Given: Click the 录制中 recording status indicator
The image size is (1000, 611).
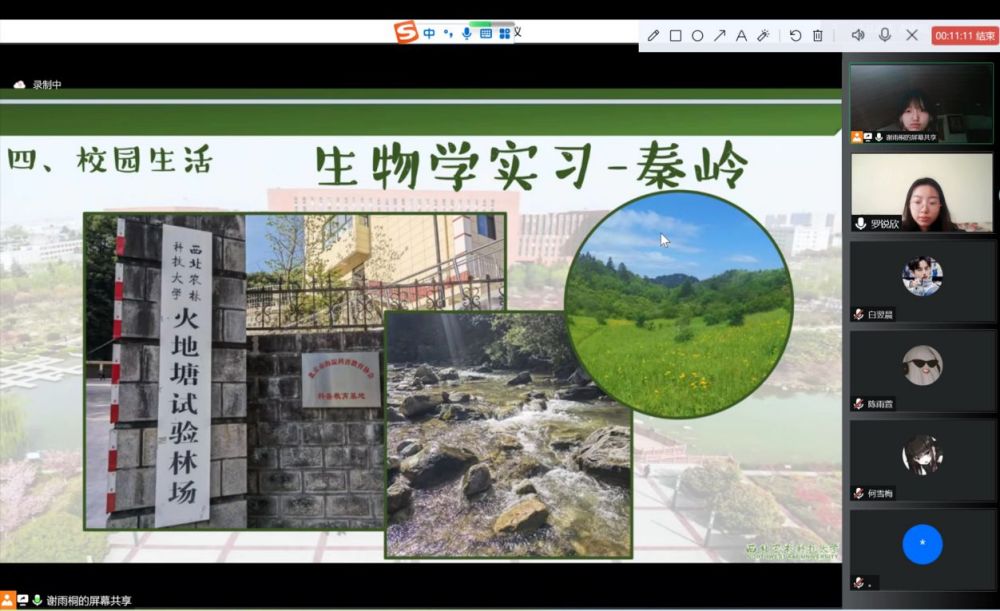Looking at the screenshot, I should click(38, 85).
